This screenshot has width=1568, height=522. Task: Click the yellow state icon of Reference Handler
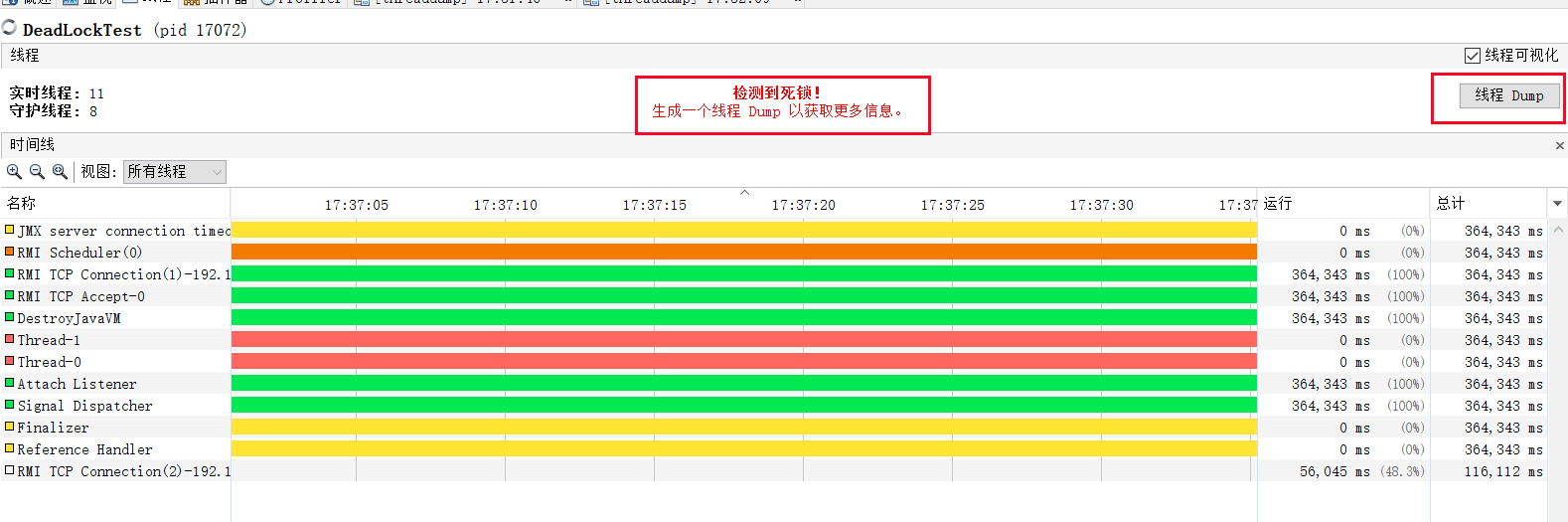(10, 448)
